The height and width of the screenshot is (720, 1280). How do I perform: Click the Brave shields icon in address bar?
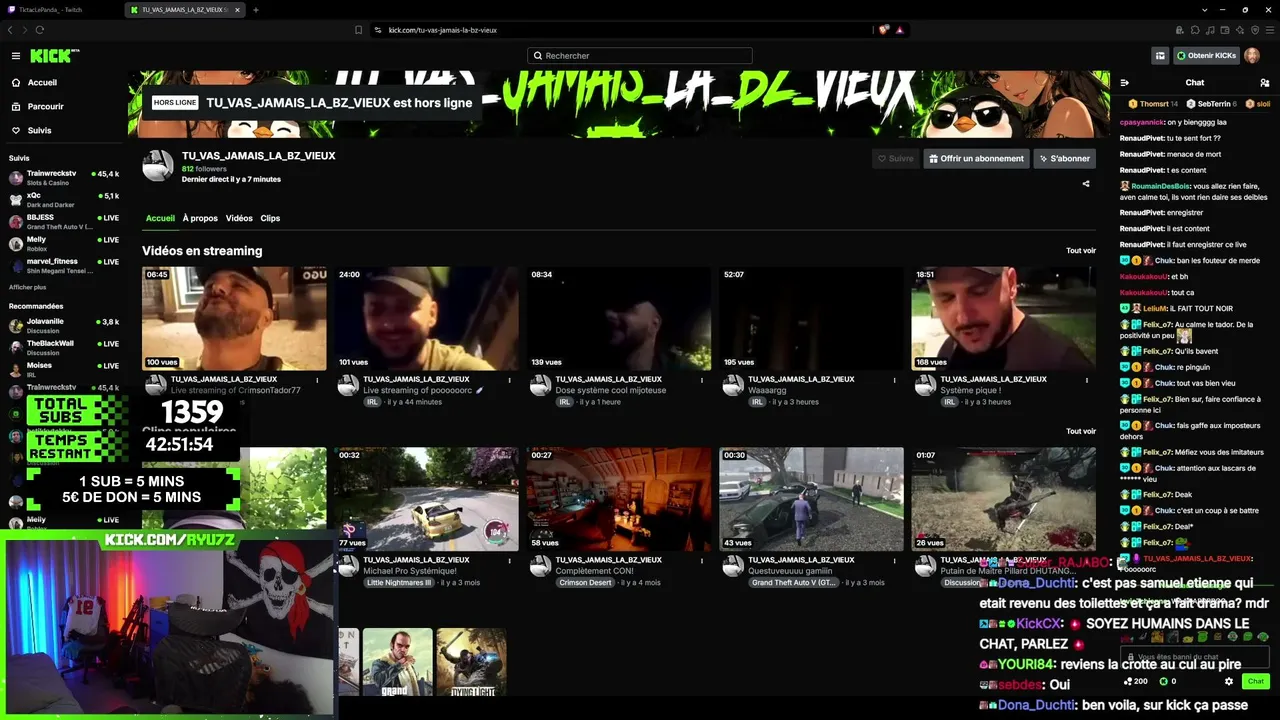click(884, 30)
